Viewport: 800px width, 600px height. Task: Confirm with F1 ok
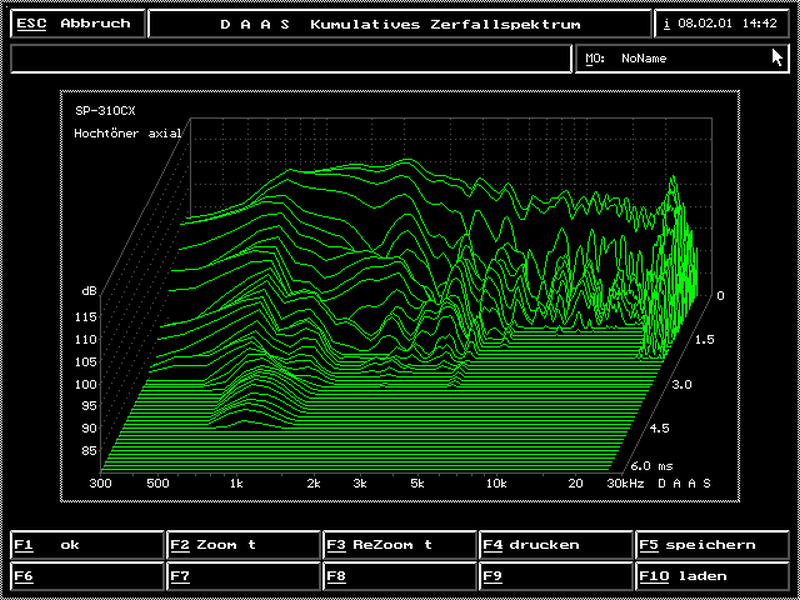pyautogui.click(x=86, y=545)
